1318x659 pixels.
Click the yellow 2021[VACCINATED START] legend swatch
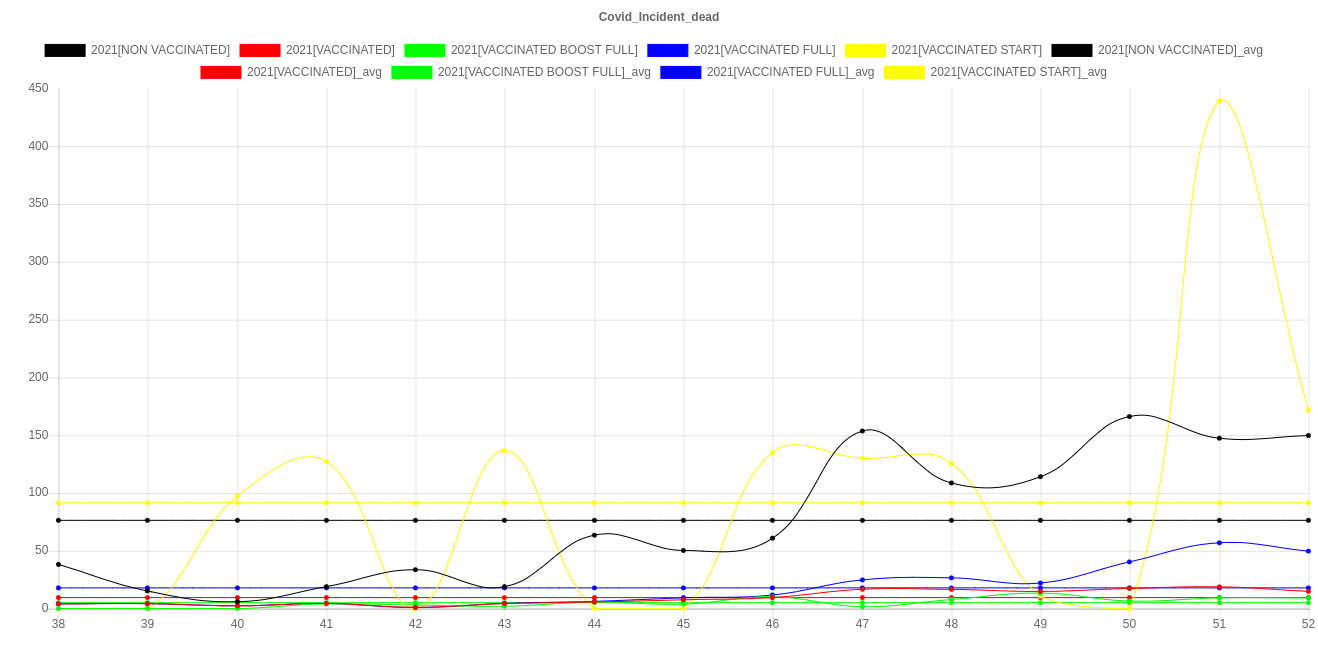(x=864, y=50)
